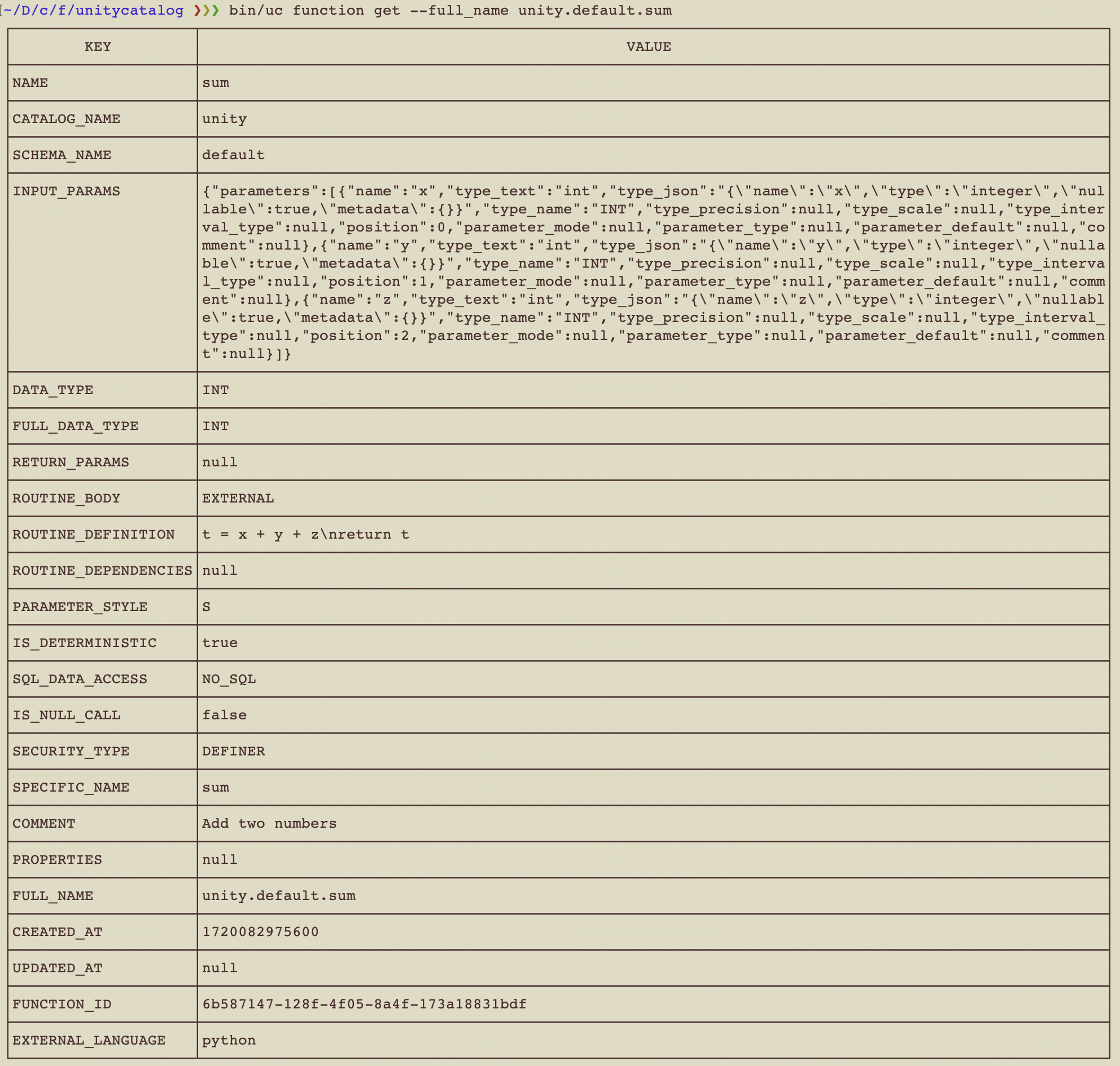This screenshot has height=1066, width=1120.
Task: Click the ROUTINE_DEFINITION key cell
Action: point(103,535)
